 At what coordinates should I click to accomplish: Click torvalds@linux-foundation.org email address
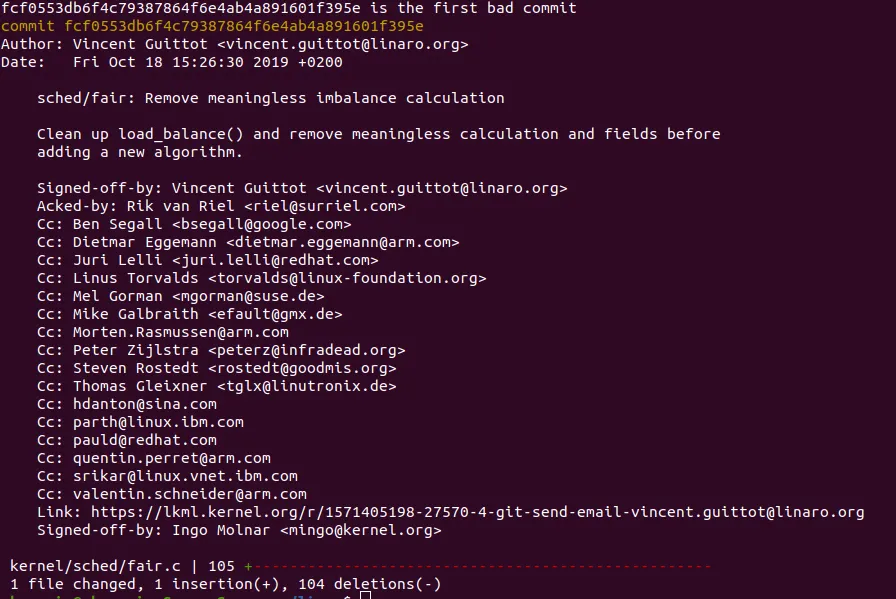[x=347, y=278]
